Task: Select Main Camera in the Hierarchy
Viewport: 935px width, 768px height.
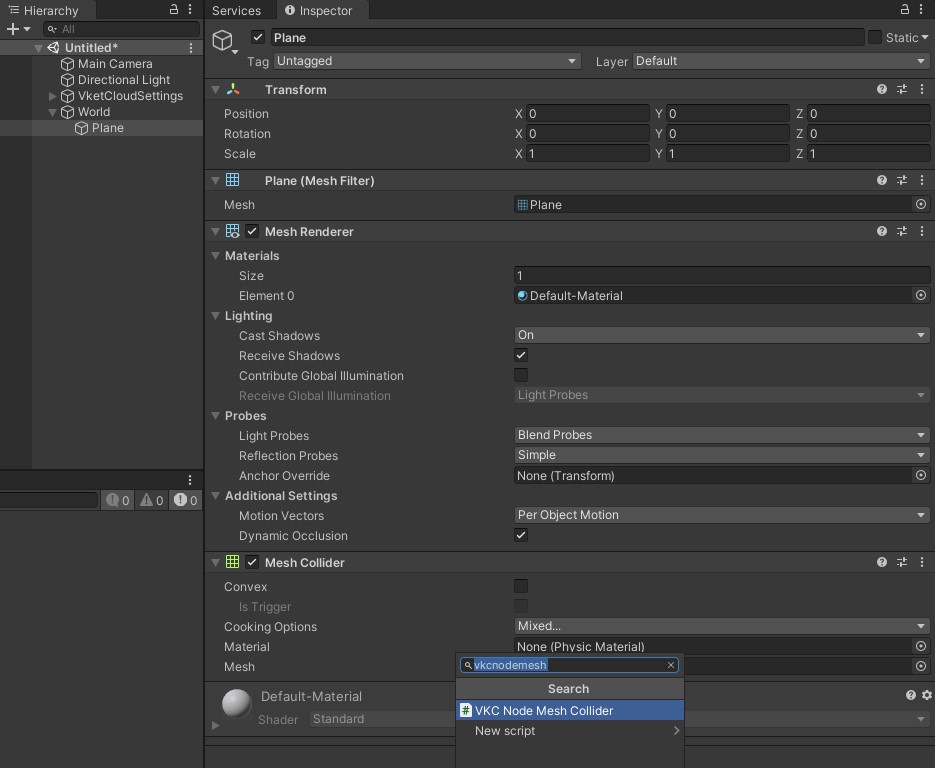Action: pos(115,64)
